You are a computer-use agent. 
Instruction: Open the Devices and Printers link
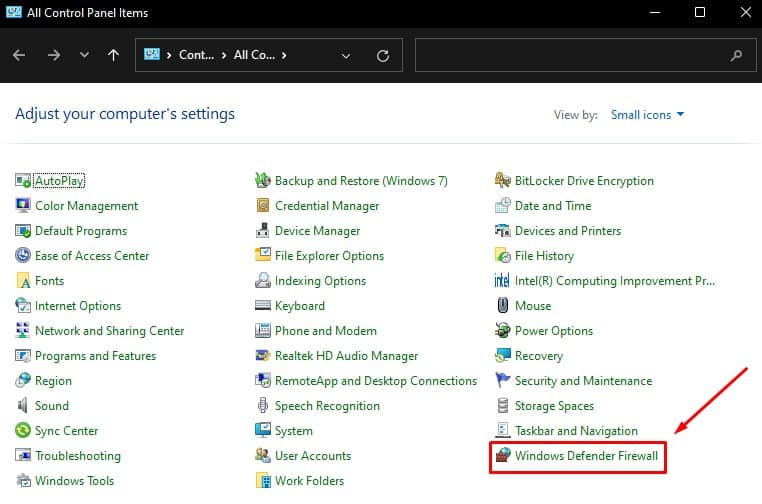click(x=568, y=231)
